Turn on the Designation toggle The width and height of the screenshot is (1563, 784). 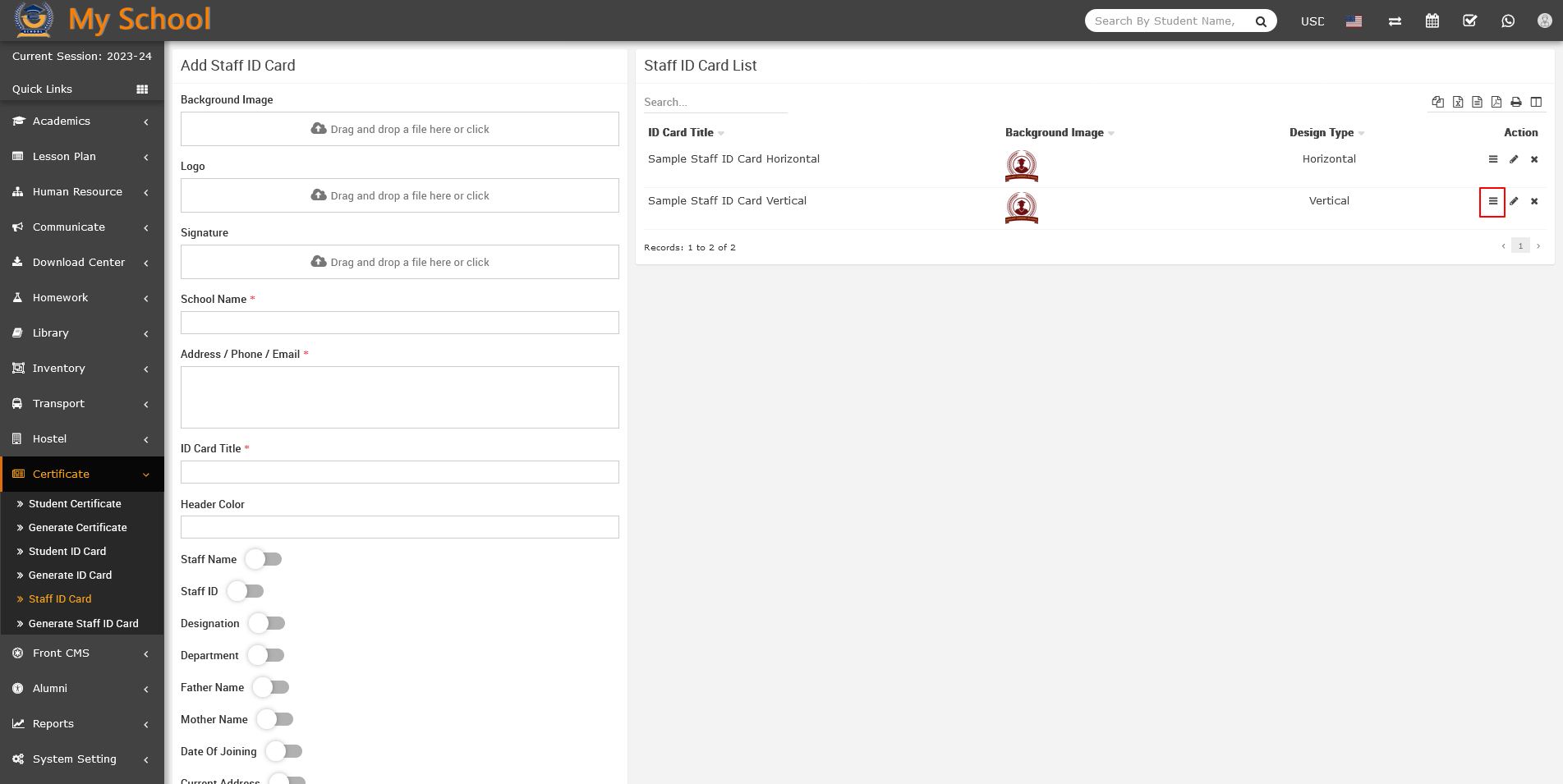pos(266,623)
